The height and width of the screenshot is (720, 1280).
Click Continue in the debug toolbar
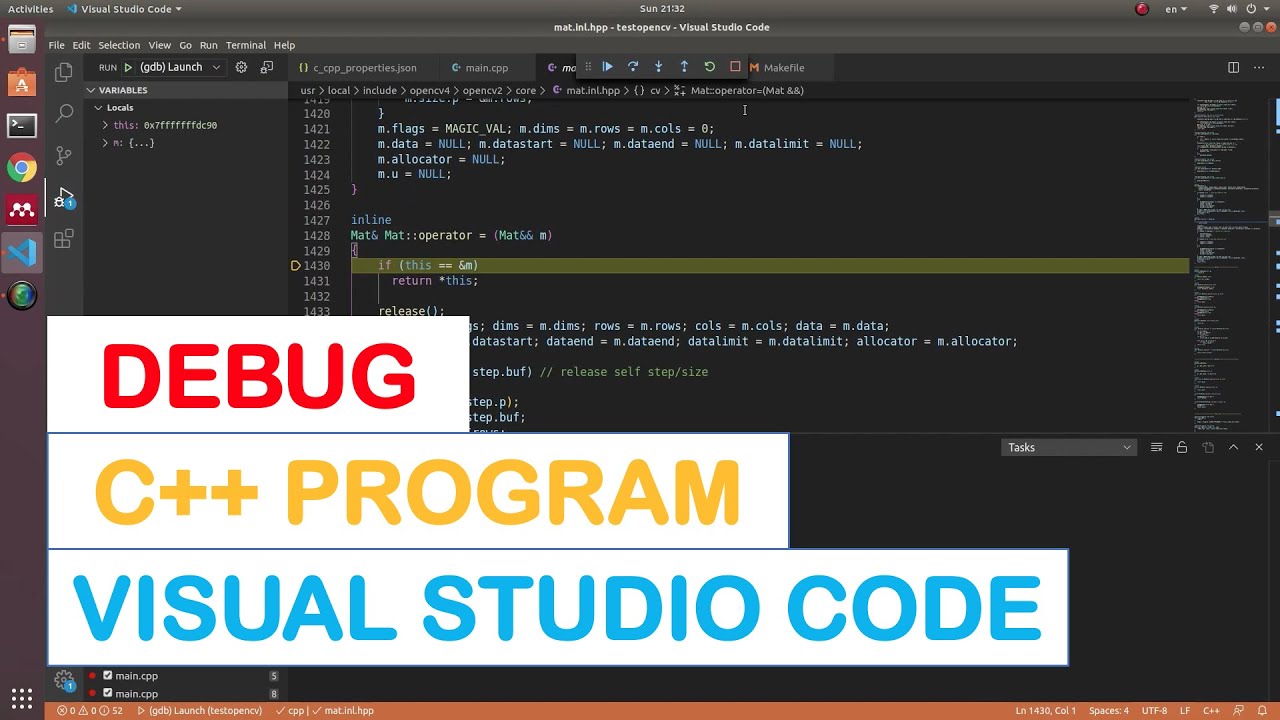click(607, 67)
